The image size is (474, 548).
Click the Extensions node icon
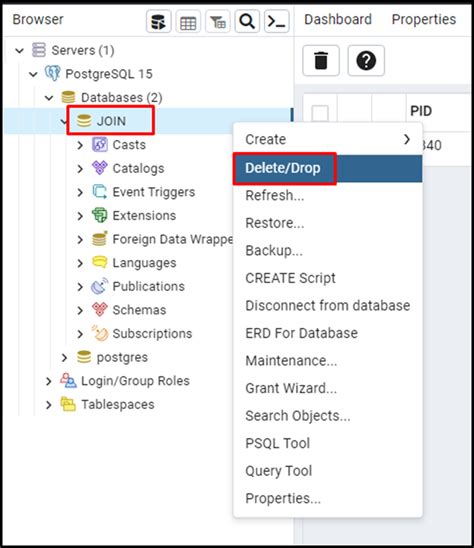click(x=100, y=215)
